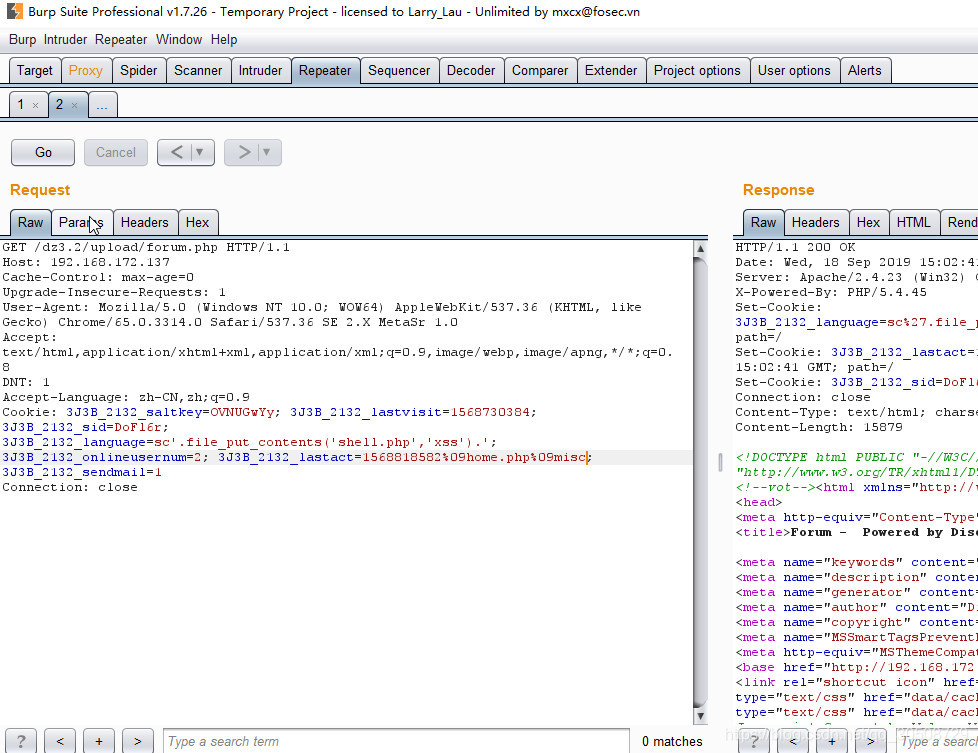The width and height of the screenshot is (978, 753).
Task: Click the 3J3B_2132_language cookie payload line
Action: (x=249, y=442)
